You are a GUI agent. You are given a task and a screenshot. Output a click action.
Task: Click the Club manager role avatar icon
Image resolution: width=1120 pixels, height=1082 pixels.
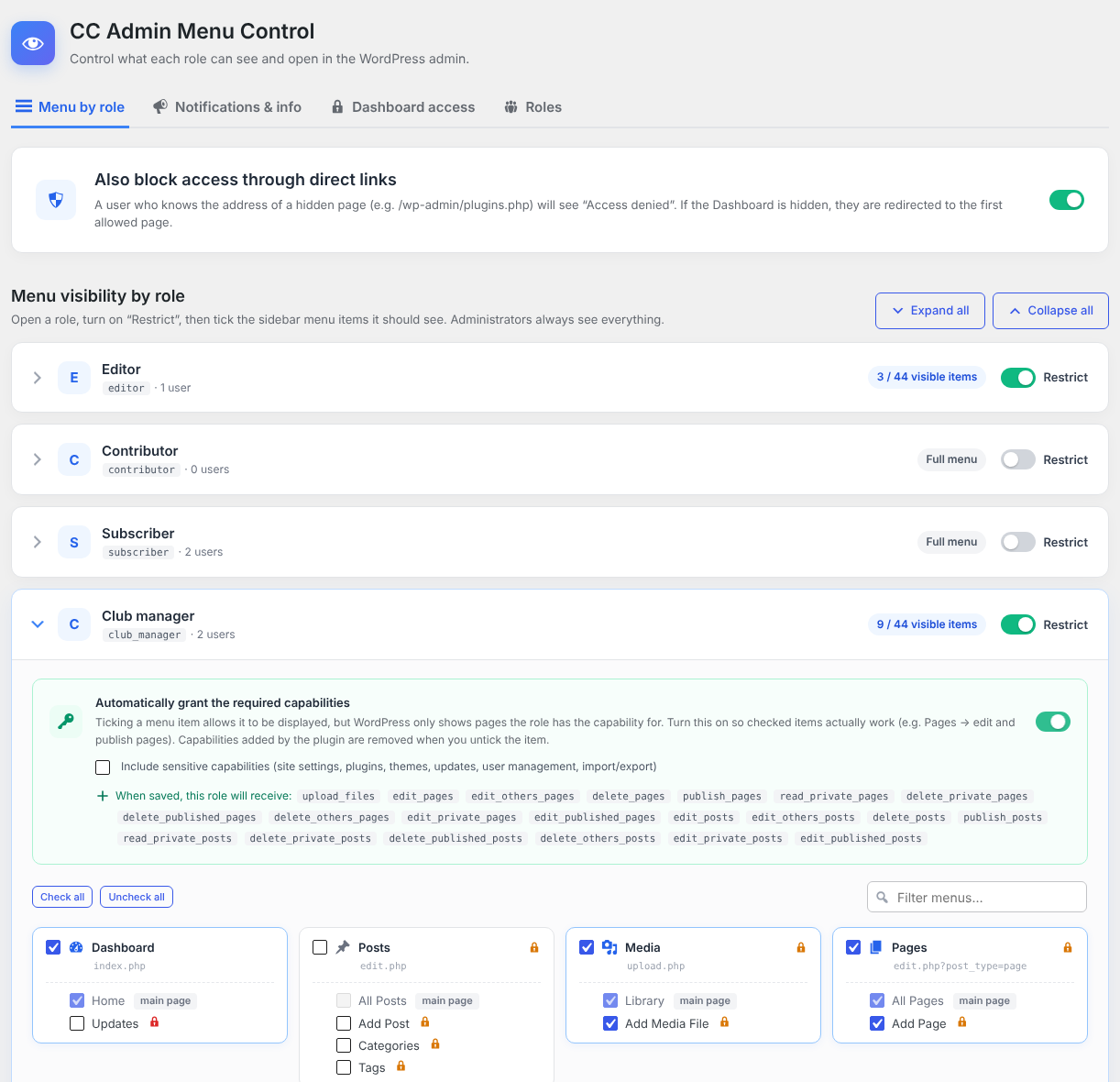coord(74,624)
